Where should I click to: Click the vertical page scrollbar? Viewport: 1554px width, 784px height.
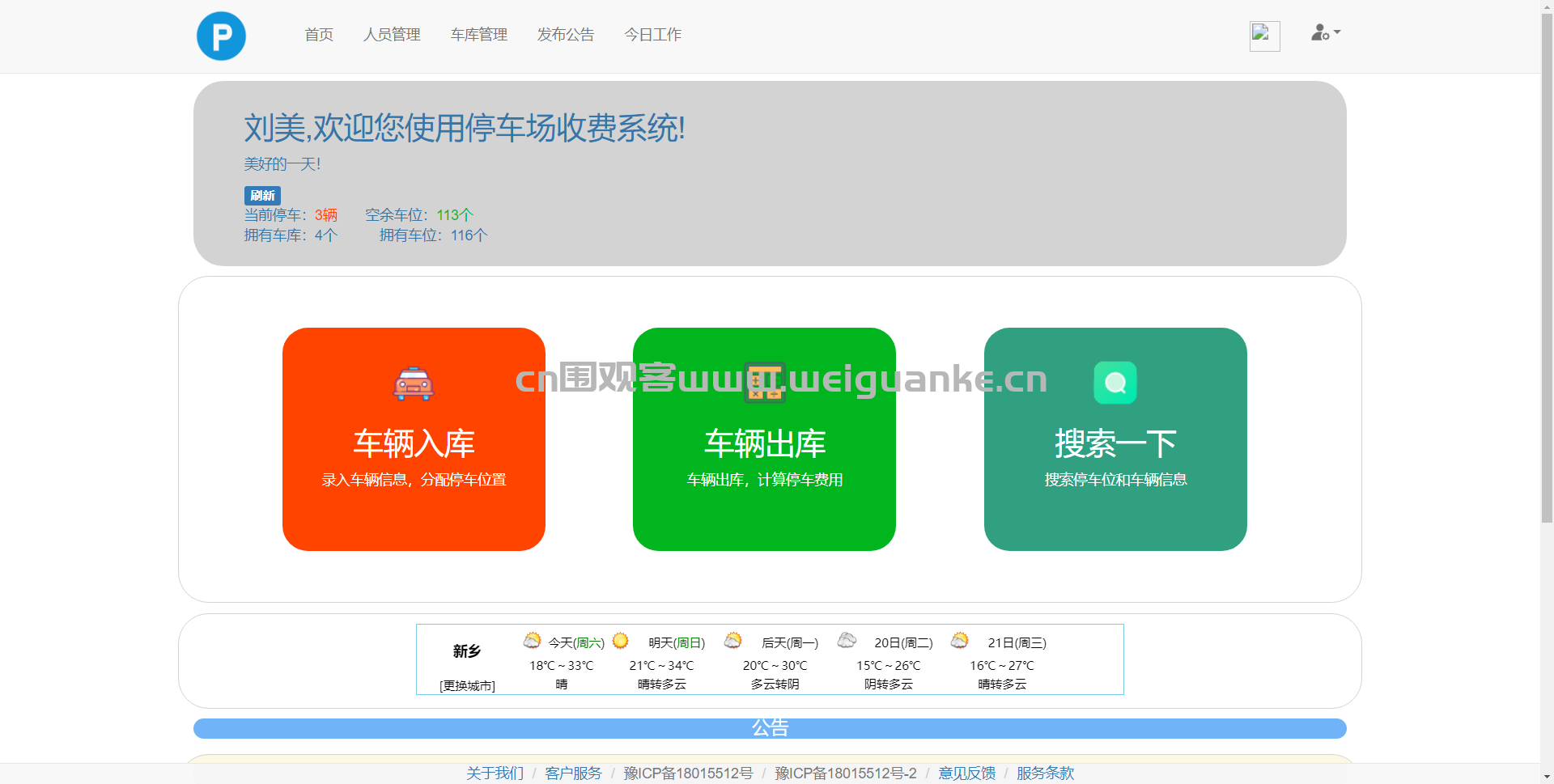[1547, 267]
